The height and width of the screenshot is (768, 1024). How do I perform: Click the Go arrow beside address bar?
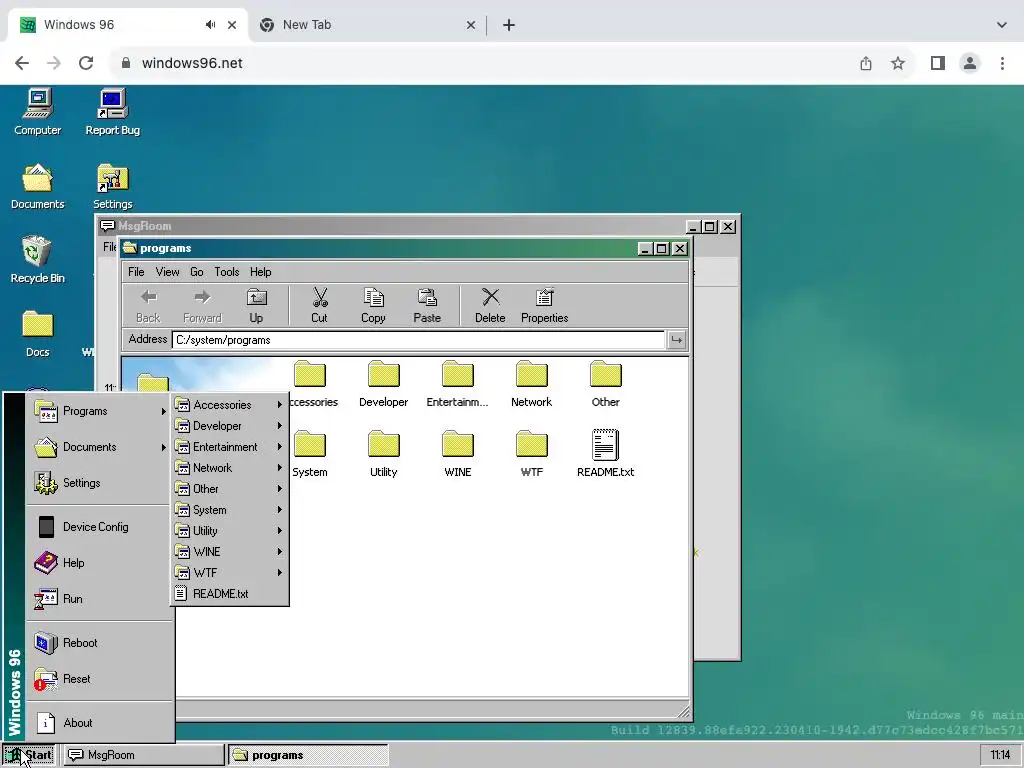pyautogui.click(x=677, y=340)
